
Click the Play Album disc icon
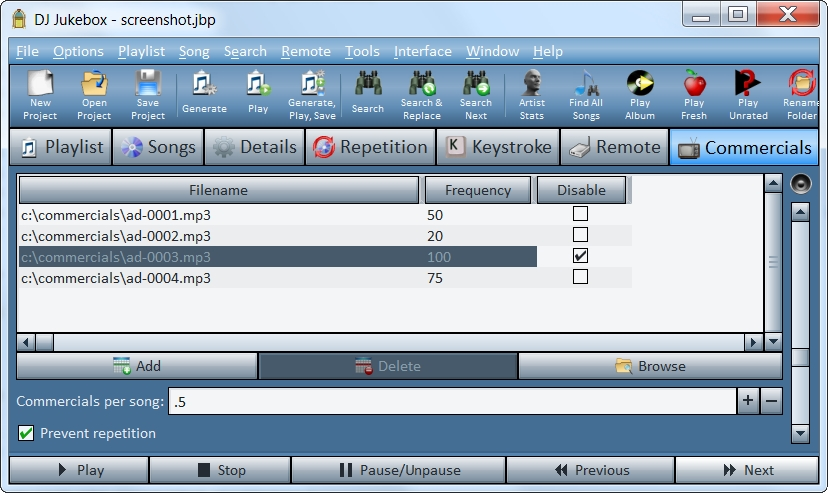tap(640, 83)
